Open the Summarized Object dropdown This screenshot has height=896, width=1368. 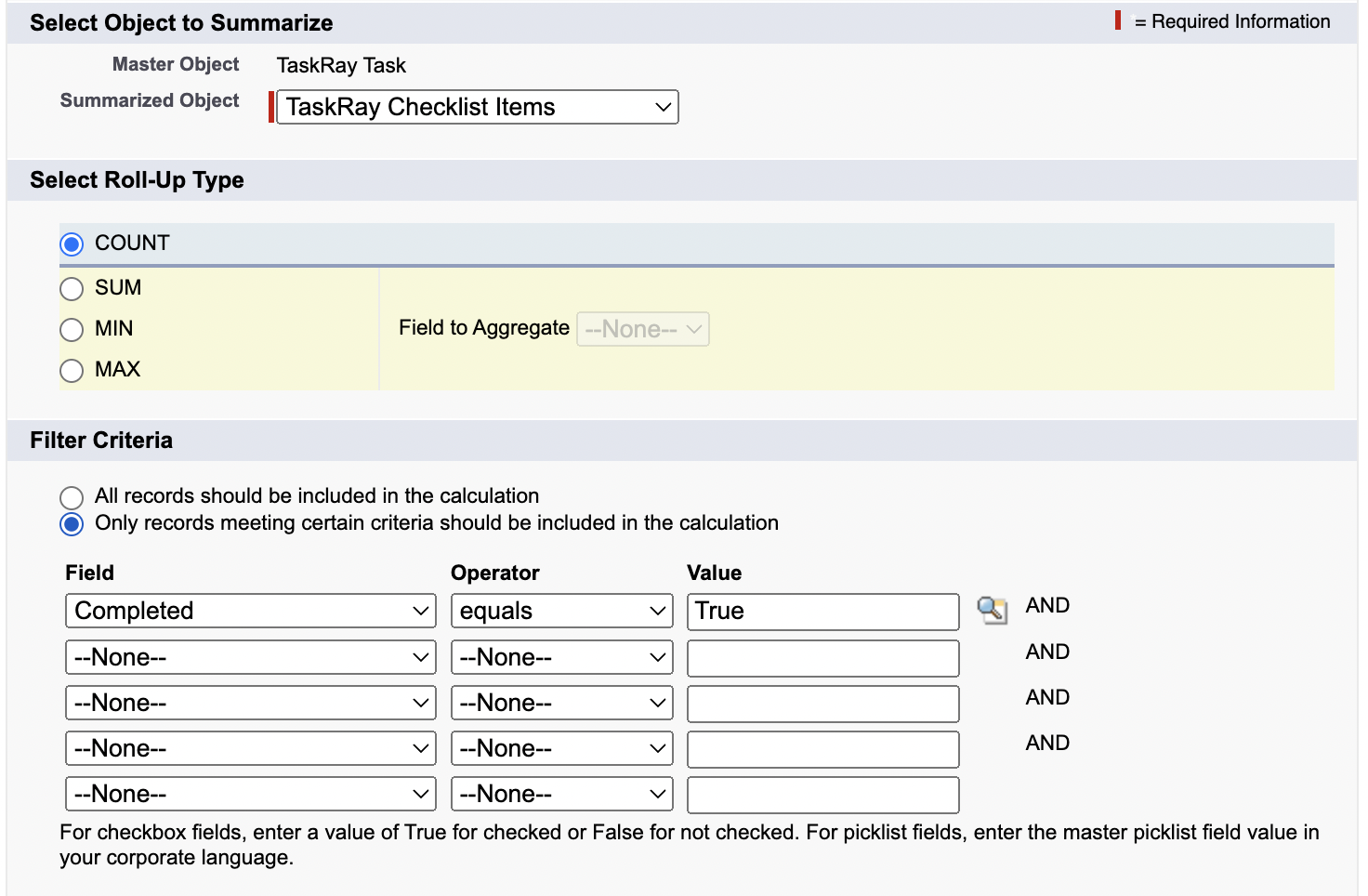click(x=478, y=107)
